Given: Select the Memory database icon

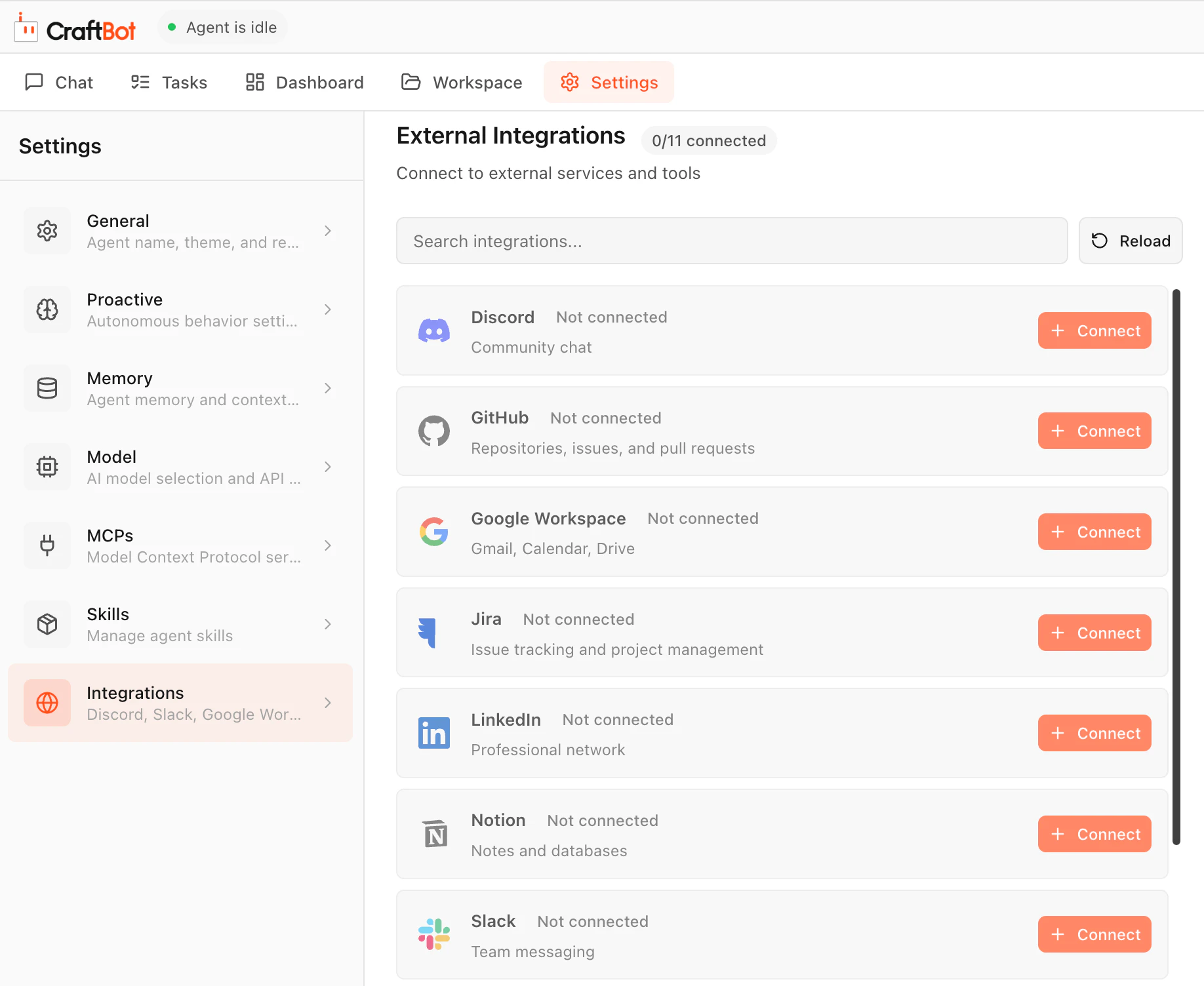Looking at the screenshot, I should coord(47,388).
